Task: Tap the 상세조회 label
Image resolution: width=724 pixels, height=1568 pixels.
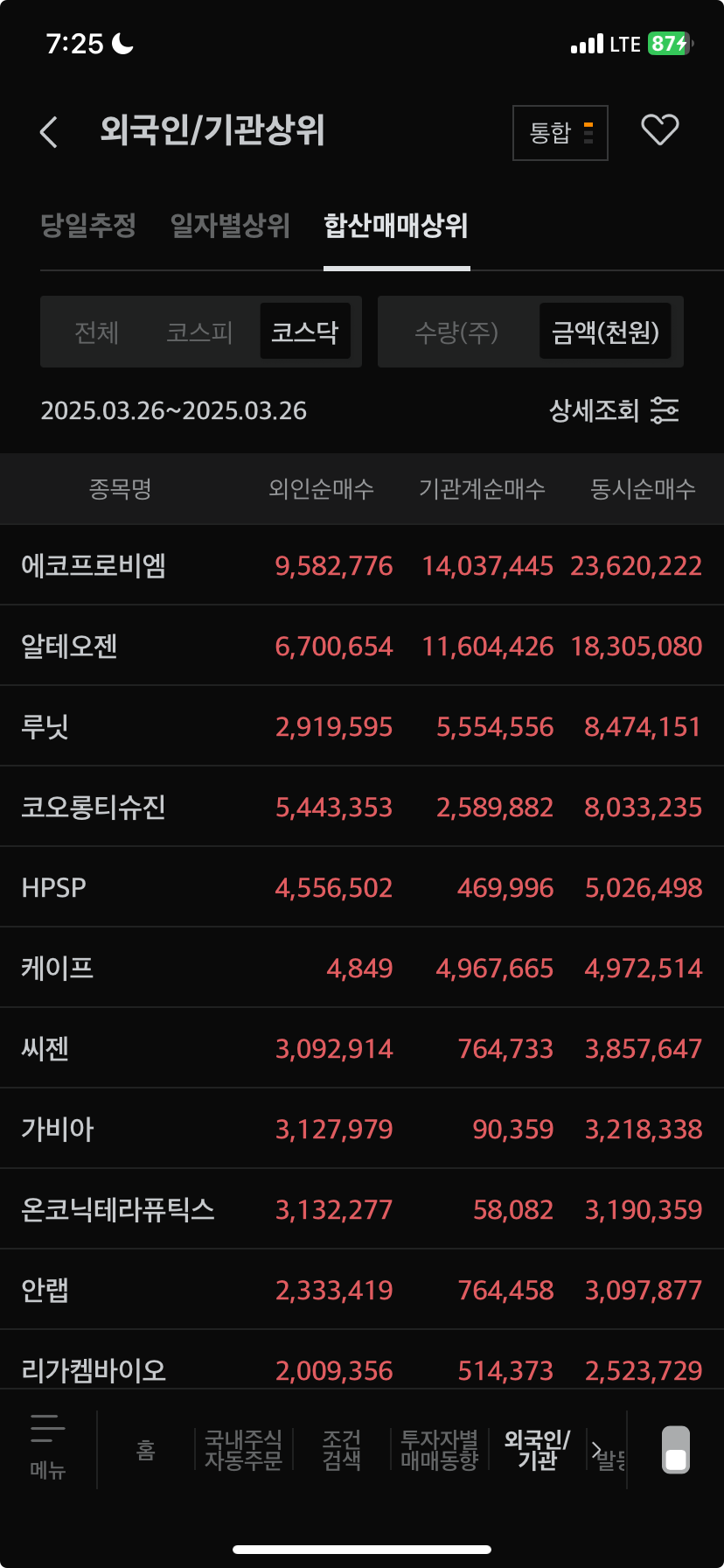Action: coord(594,410)
